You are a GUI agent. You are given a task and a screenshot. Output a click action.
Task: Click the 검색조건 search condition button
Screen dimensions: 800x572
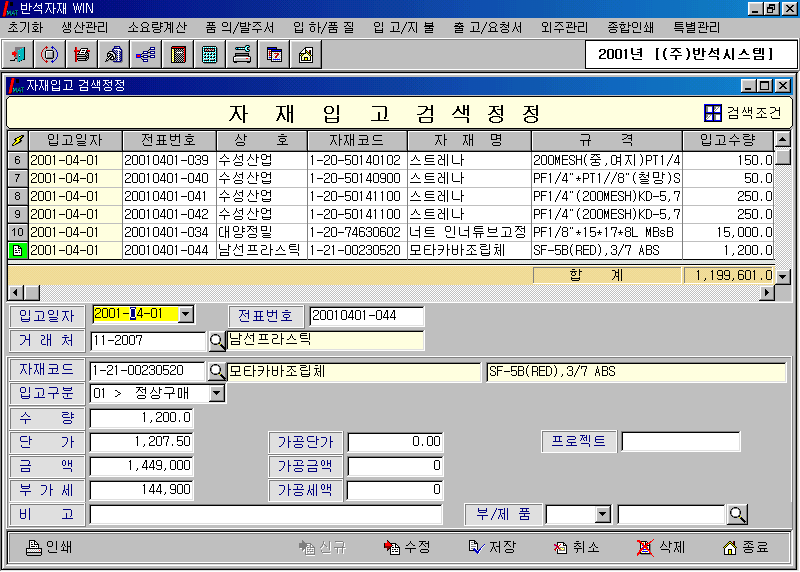coord(743,113)
